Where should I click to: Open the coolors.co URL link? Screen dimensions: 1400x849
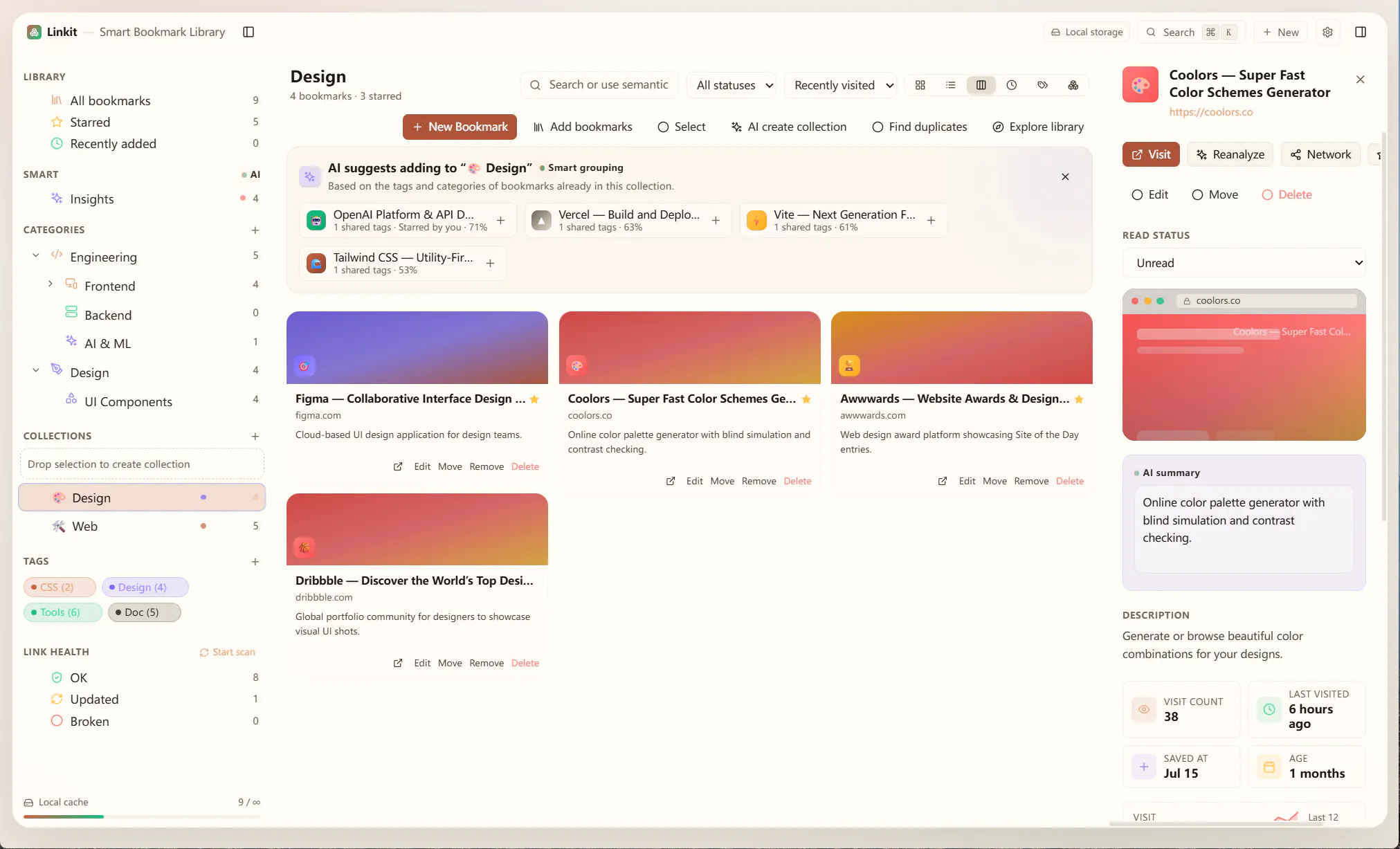[x=1211, y=111]
